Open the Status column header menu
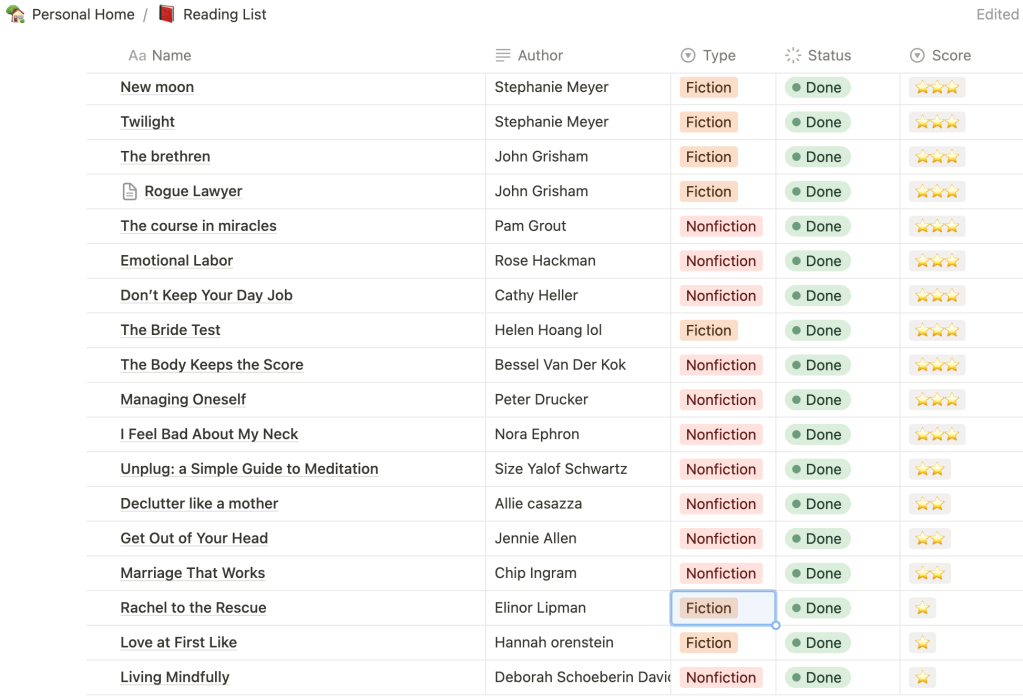Image resolution: width=1023 pixels, height=700 pixels. 829,56
